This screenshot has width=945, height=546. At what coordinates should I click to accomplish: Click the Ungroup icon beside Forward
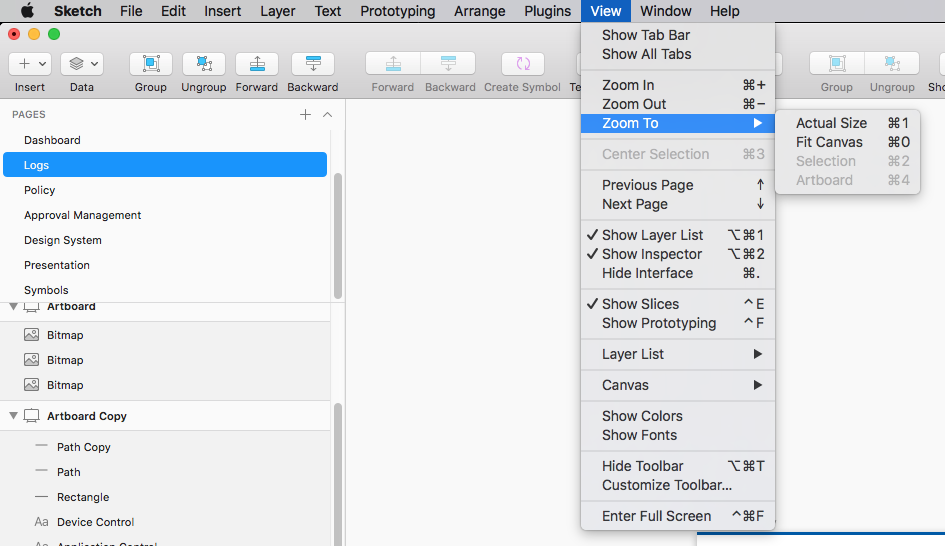[204, 63]
